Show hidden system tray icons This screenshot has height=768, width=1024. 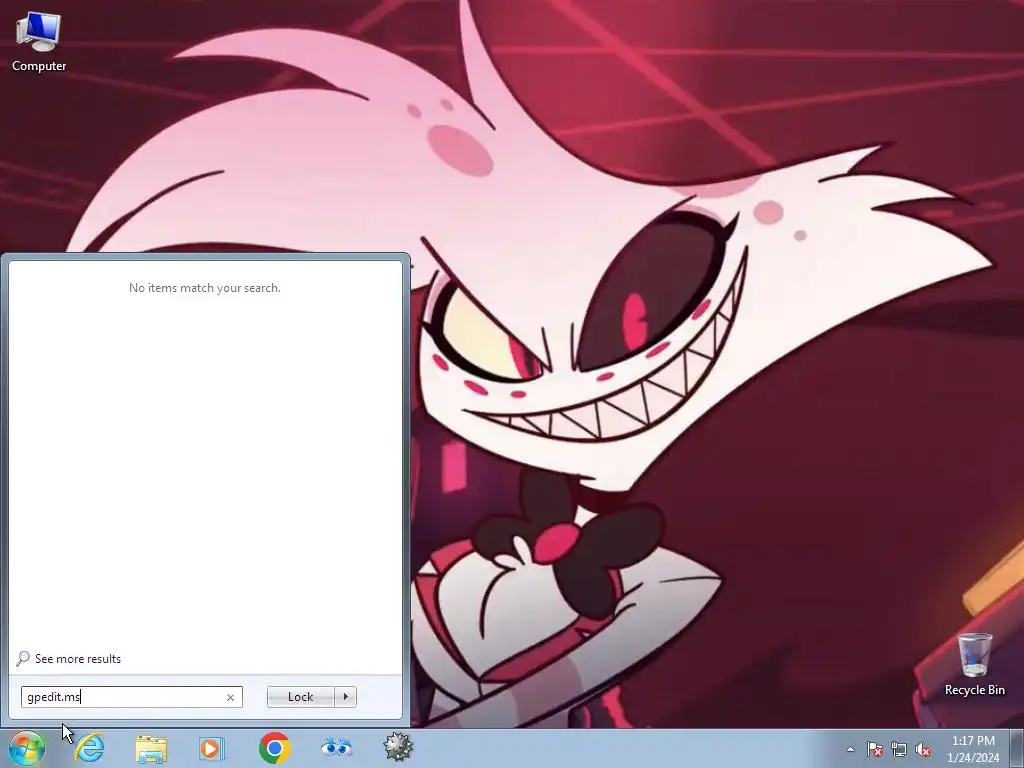(850, 749)
